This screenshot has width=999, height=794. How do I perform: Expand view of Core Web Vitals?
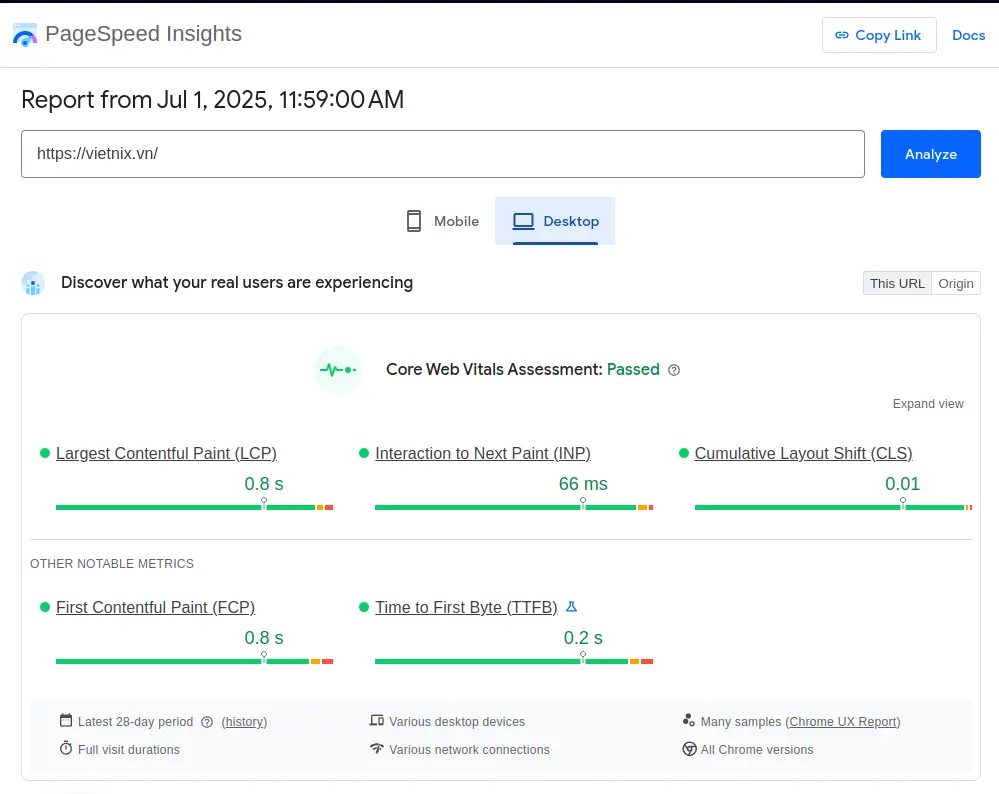point(928,404)
